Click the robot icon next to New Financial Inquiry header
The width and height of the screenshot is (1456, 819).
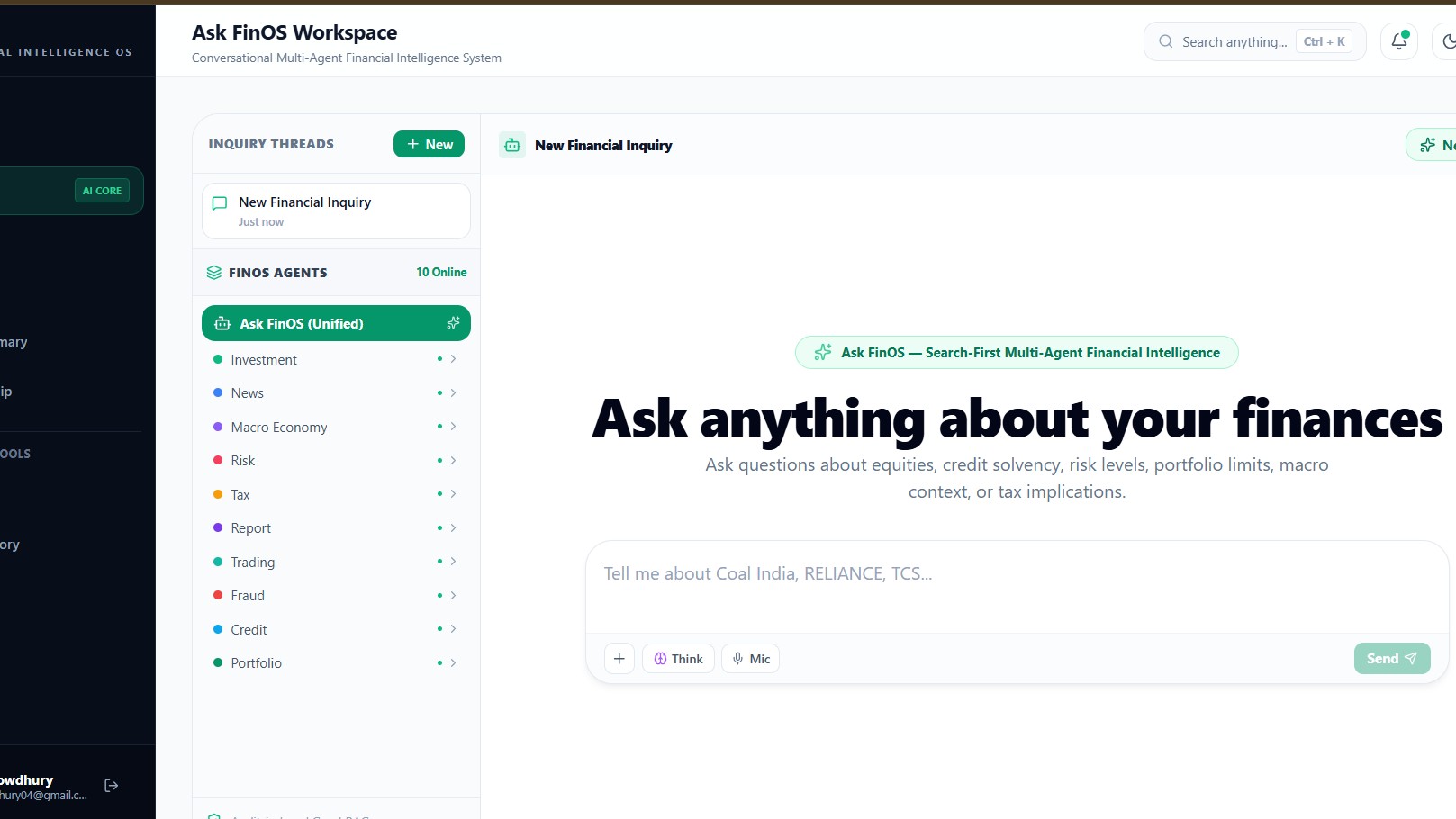pos(512,145)
